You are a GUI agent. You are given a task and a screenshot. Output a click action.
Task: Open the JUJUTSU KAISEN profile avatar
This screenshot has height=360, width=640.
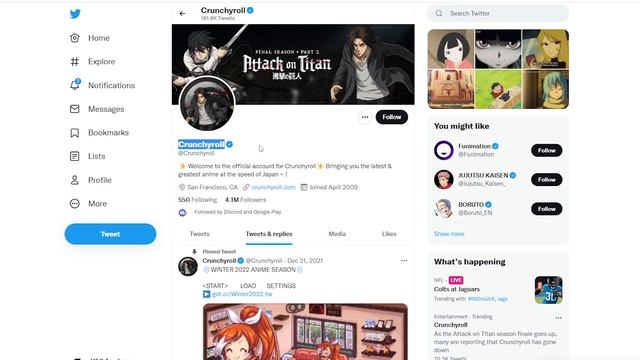click(x=444, y=180)
